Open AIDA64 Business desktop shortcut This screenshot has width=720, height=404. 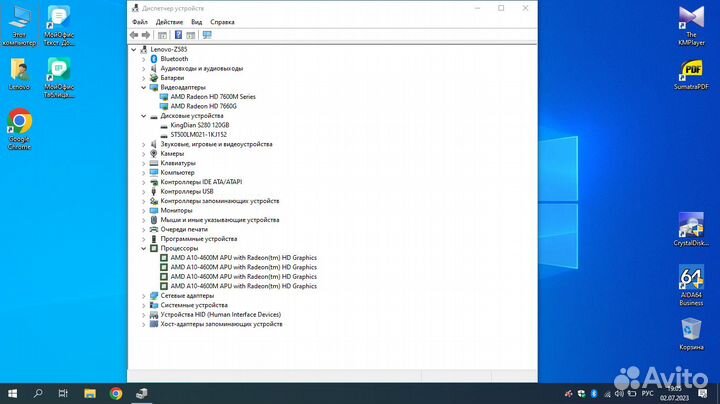coord(691,285)
